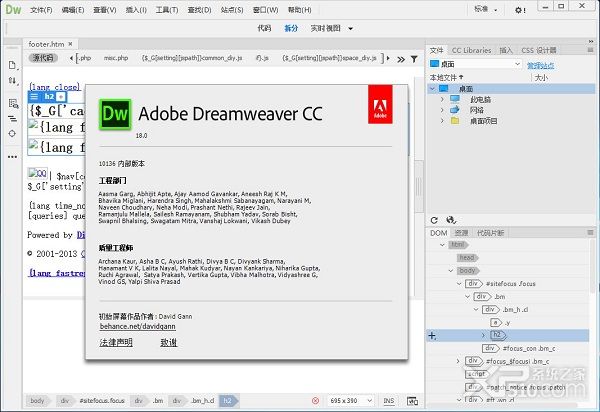The image size is (600, 412).
Task: Switch to the 资源 tab
Action: 461,233
